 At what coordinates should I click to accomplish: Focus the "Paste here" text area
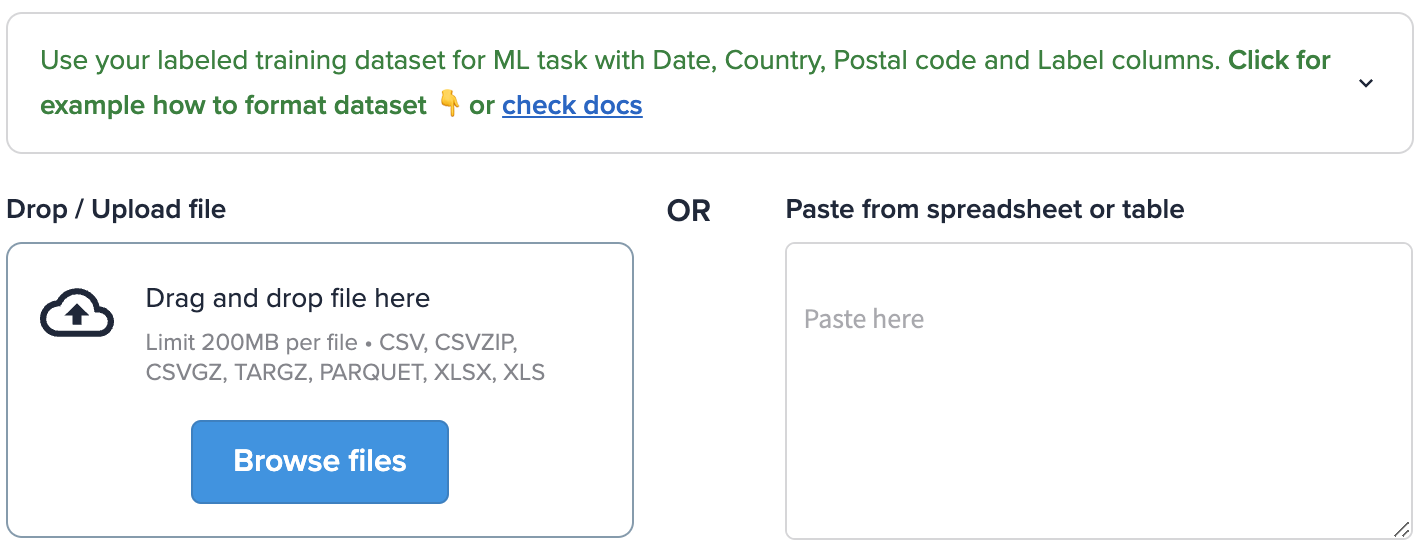pyautogui.click(x=1098, y=390)
